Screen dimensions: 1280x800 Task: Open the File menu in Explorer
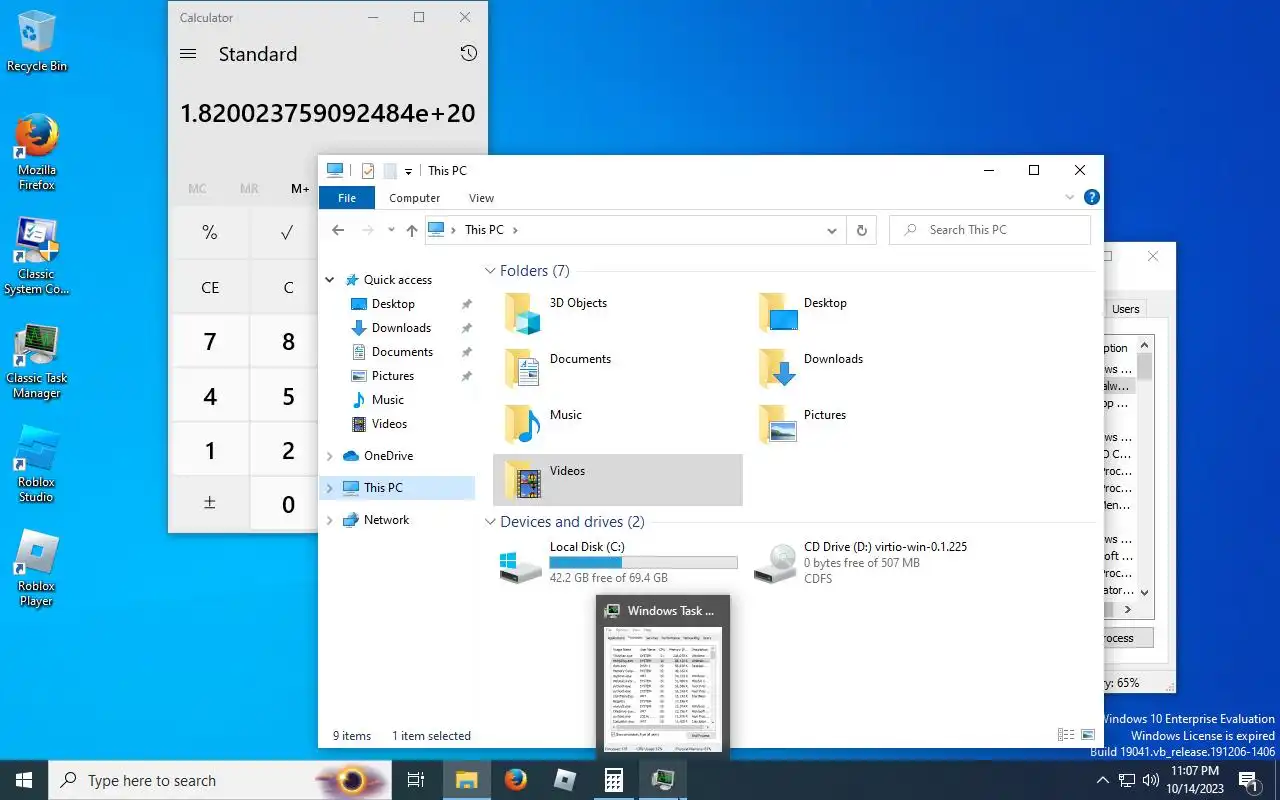pos(347,198)
